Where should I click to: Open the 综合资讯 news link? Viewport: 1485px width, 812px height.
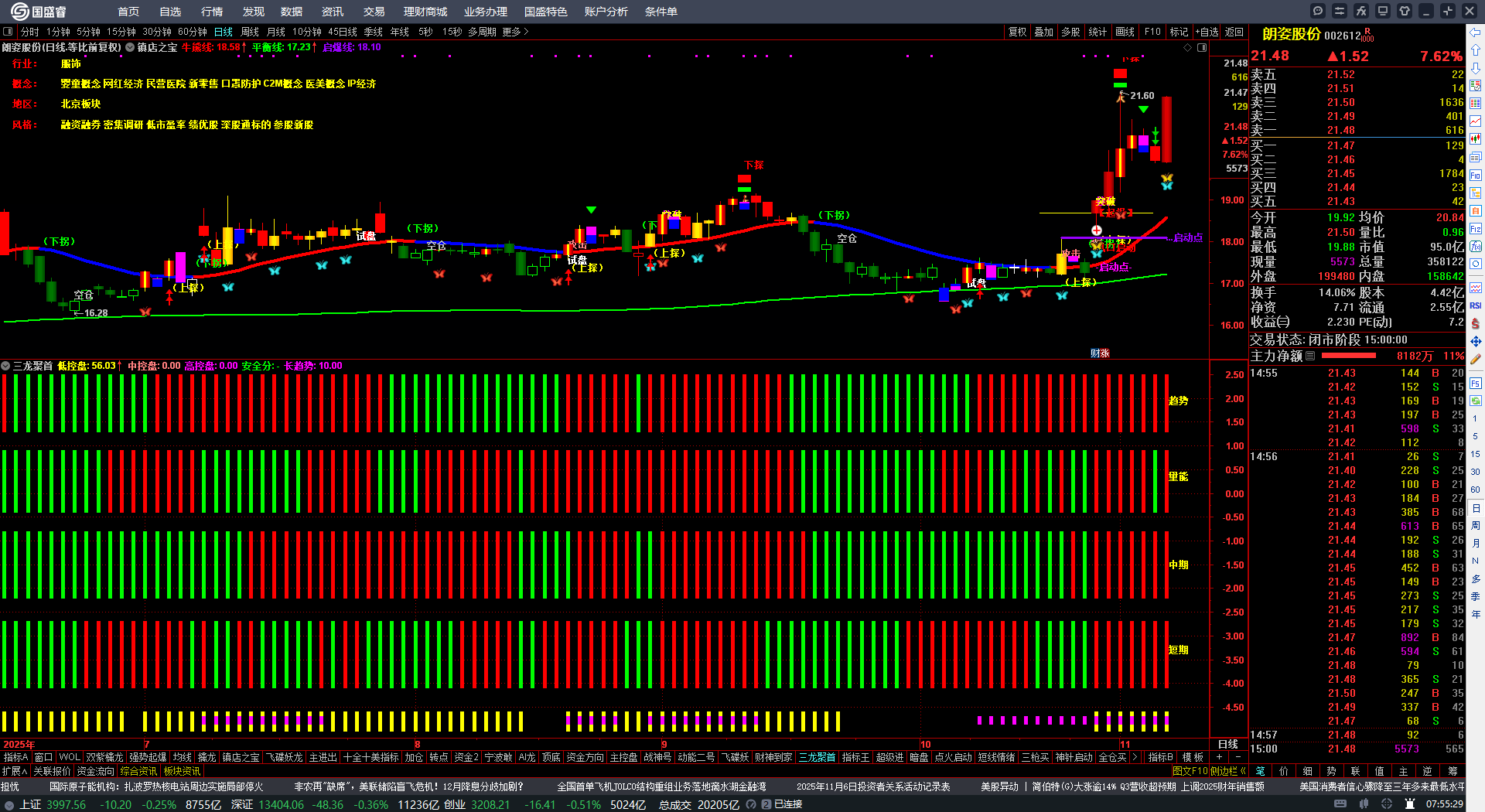click(138, 771)
